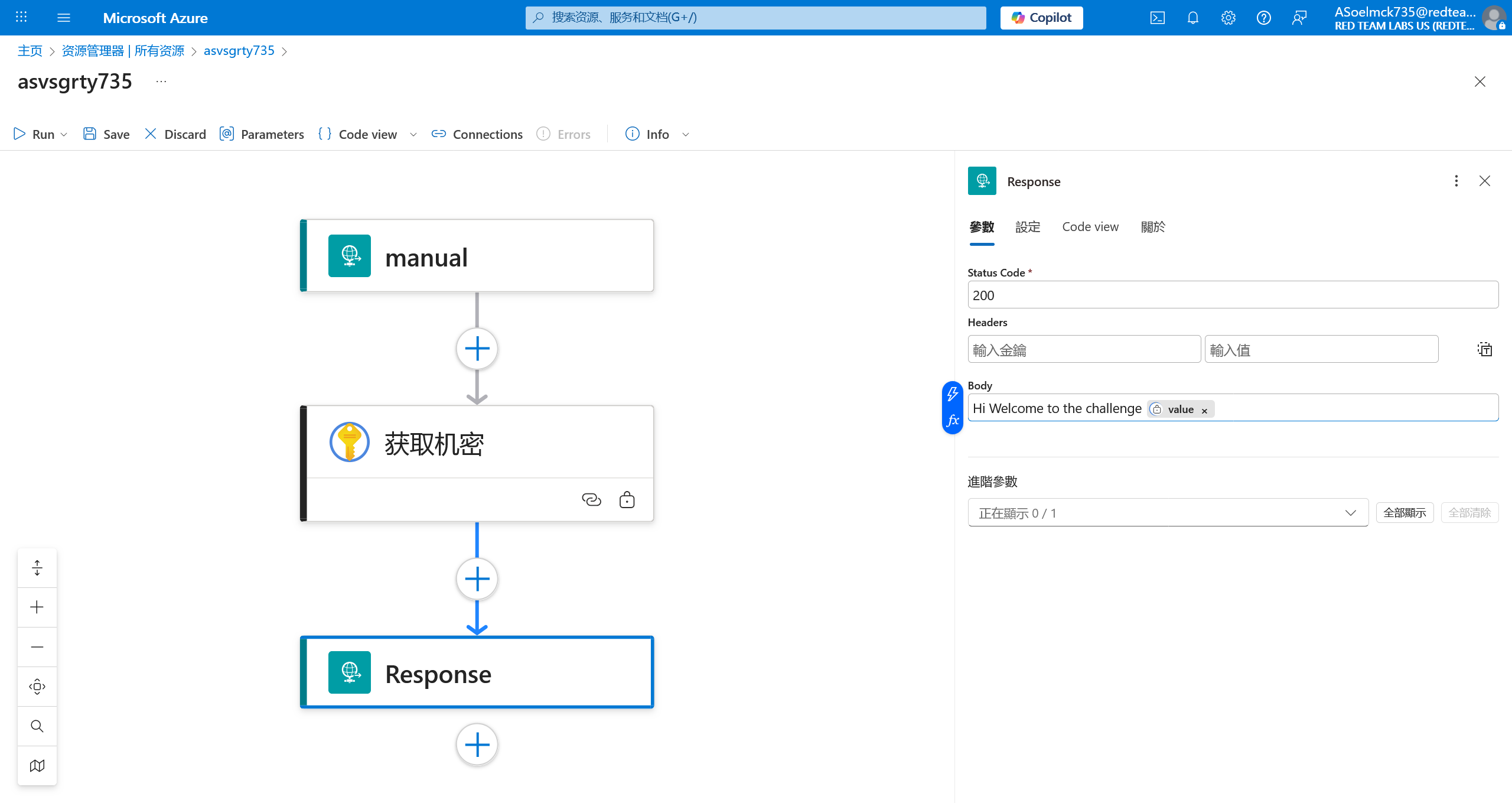This screenshot has width=1512, height=803.
Task: Click the 全部顯示 show all button
Action: pyautogui.click(x=1405, y=513)
